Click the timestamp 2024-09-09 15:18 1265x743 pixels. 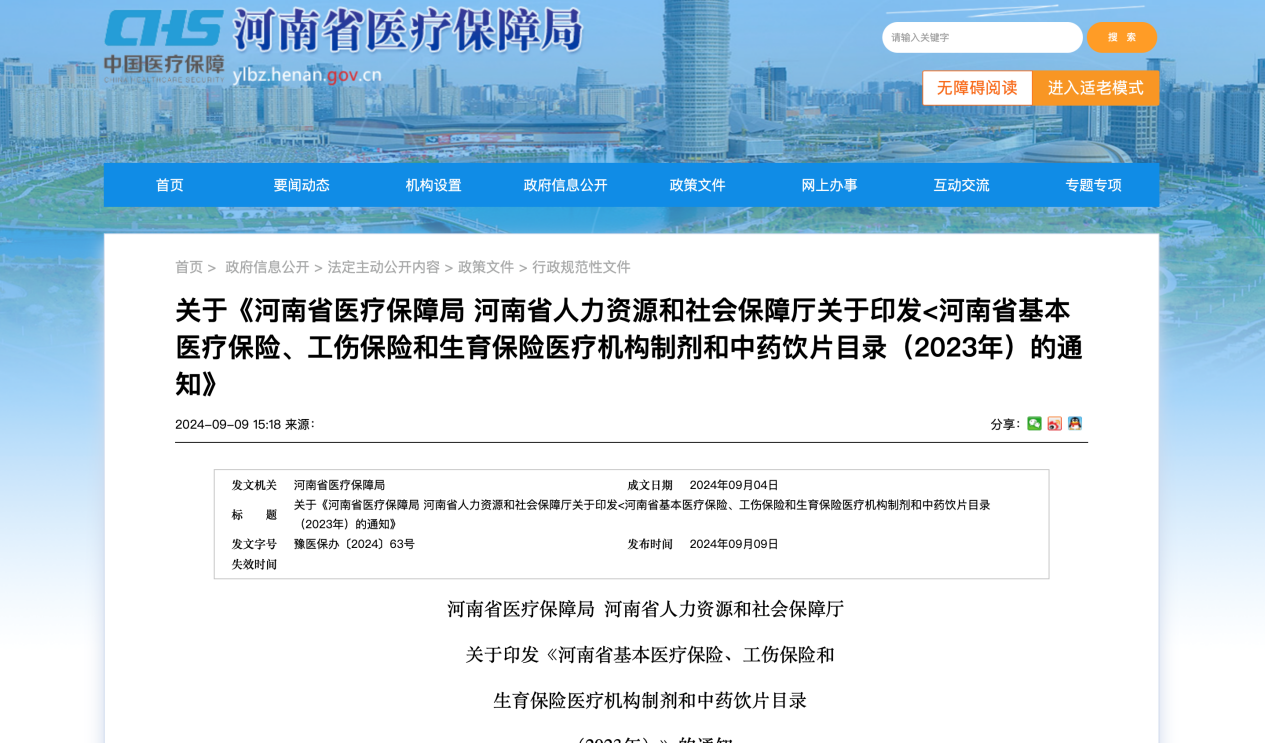point(228,424)
